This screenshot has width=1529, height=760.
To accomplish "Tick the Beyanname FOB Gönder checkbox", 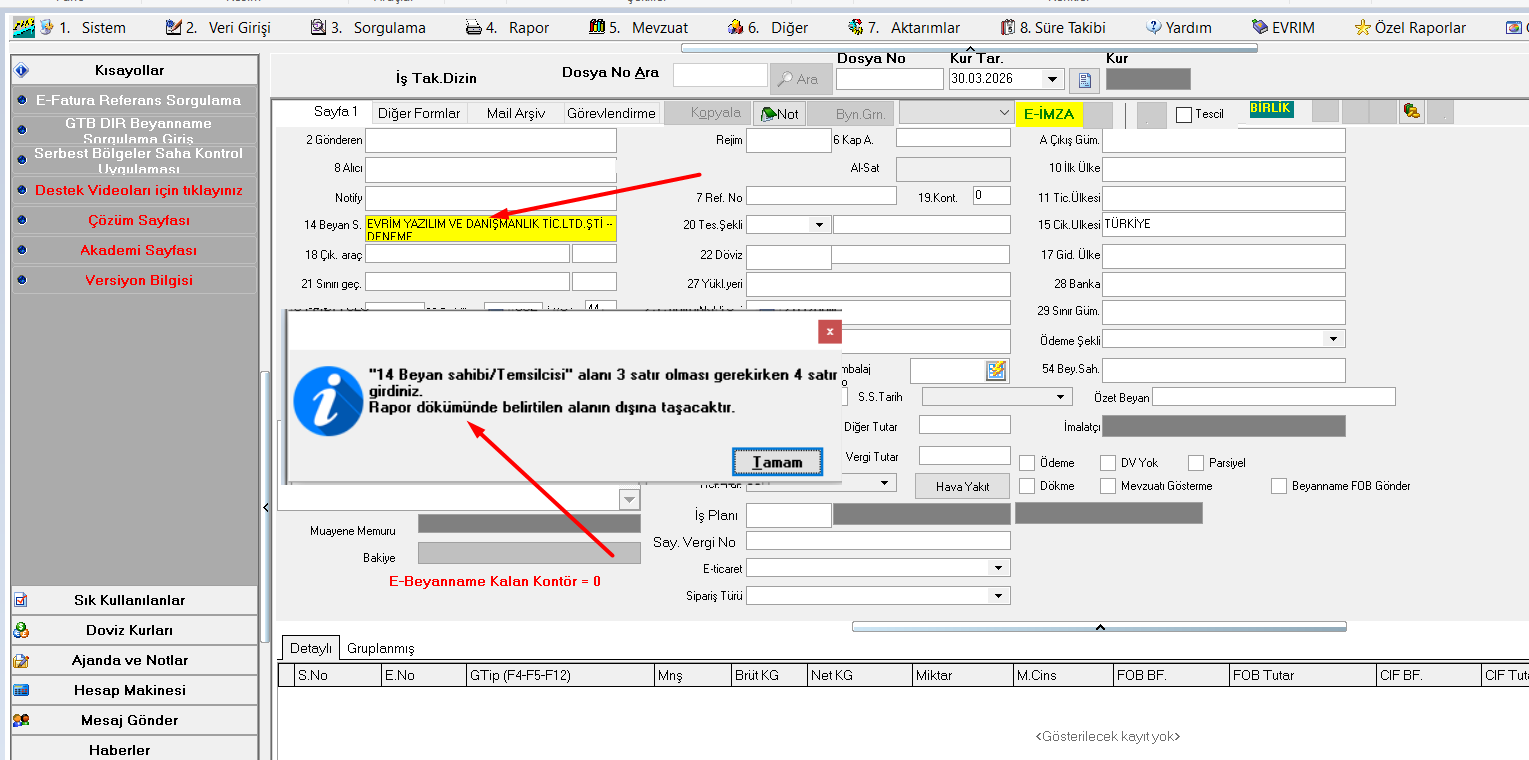I will click(1279, 486).
